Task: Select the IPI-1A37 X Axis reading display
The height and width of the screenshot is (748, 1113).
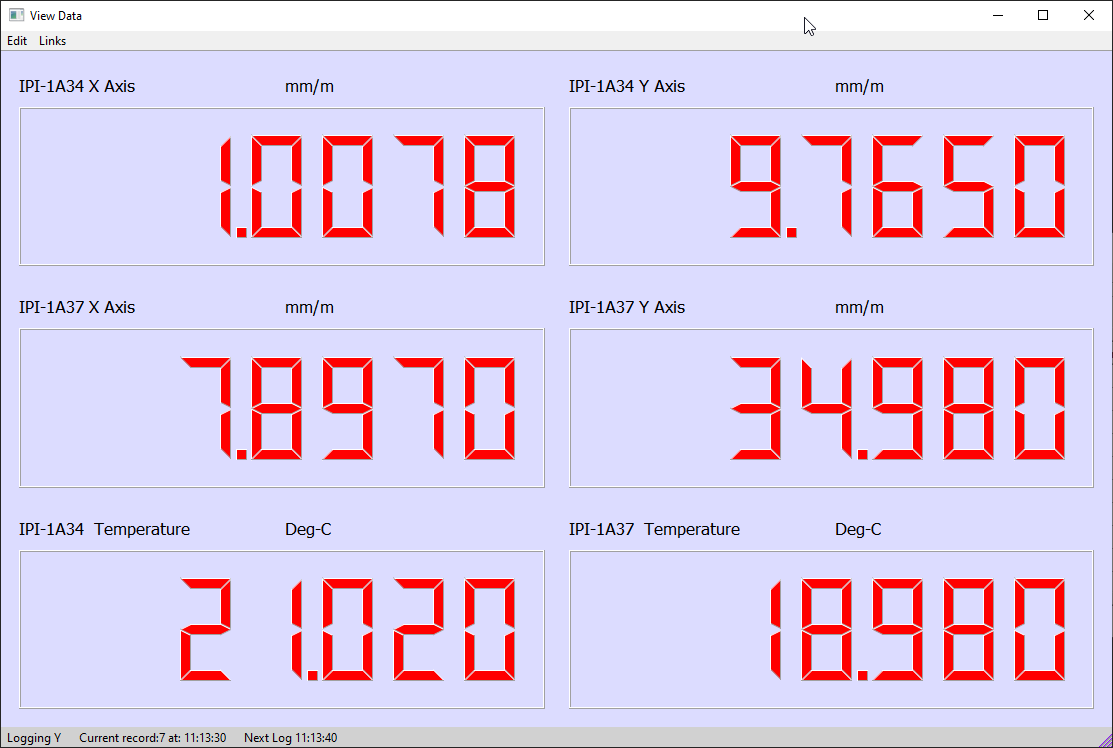Action: (282, 408)
